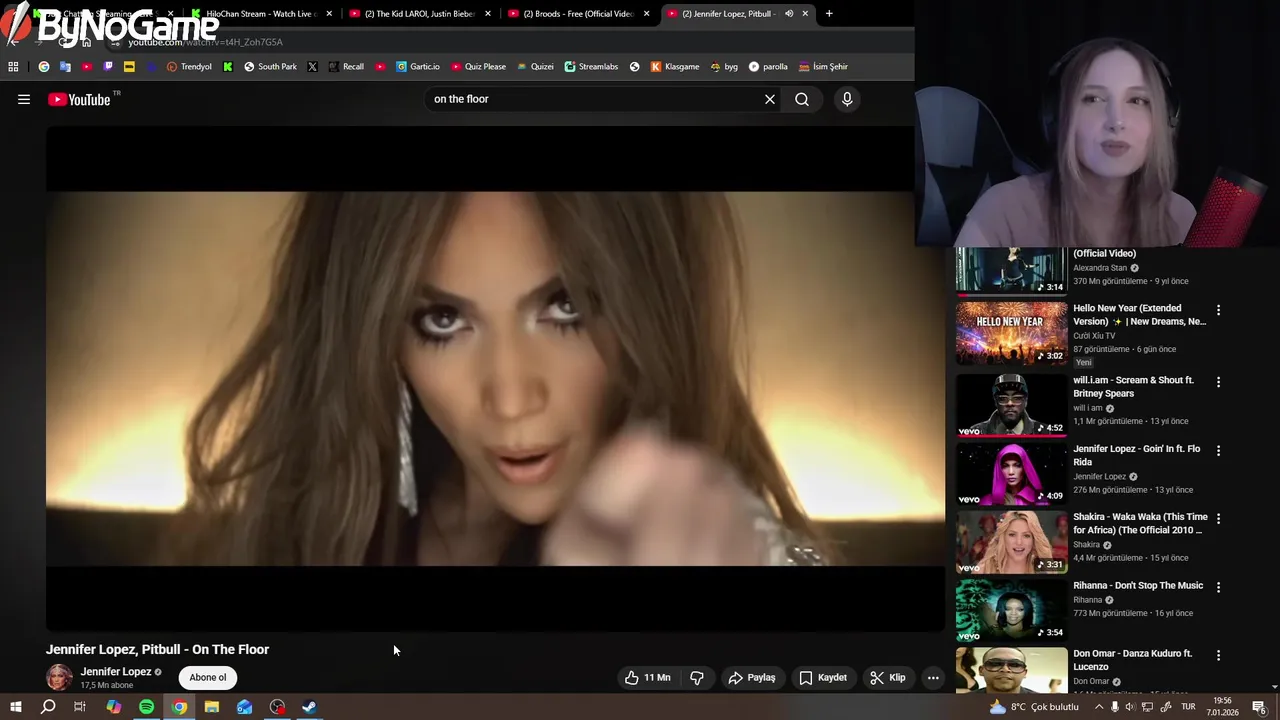Open menu for Hello New Year video
The image size is (1280, 720).
point(1218,310)
